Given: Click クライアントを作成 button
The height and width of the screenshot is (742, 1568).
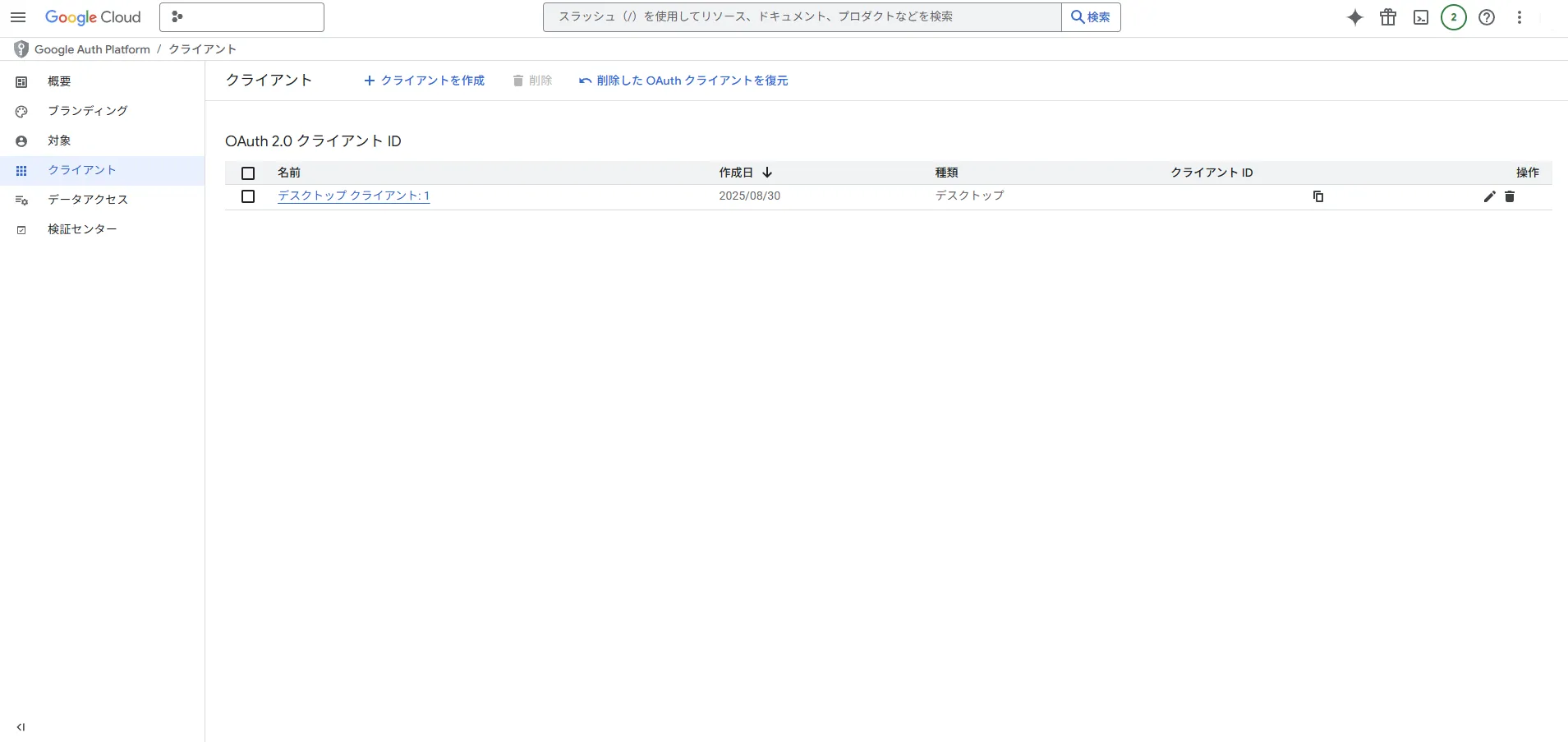Looking at the screenshot, I should 424,81.
